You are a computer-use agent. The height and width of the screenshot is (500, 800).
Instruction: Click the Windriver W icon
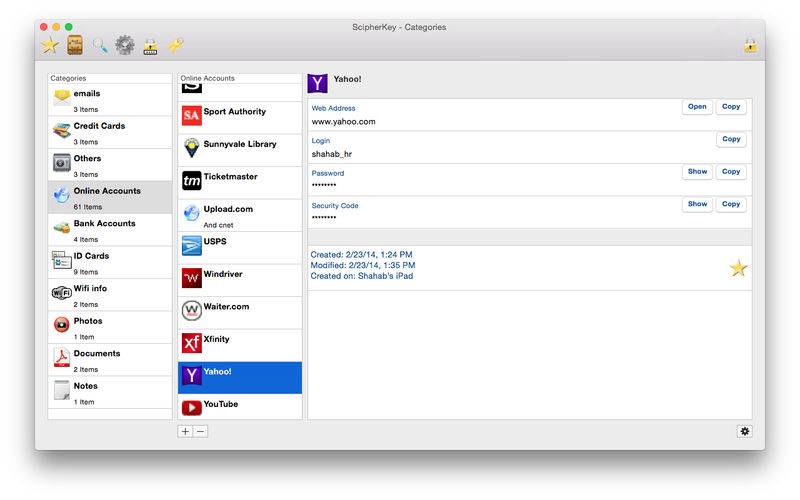[192, 278]
